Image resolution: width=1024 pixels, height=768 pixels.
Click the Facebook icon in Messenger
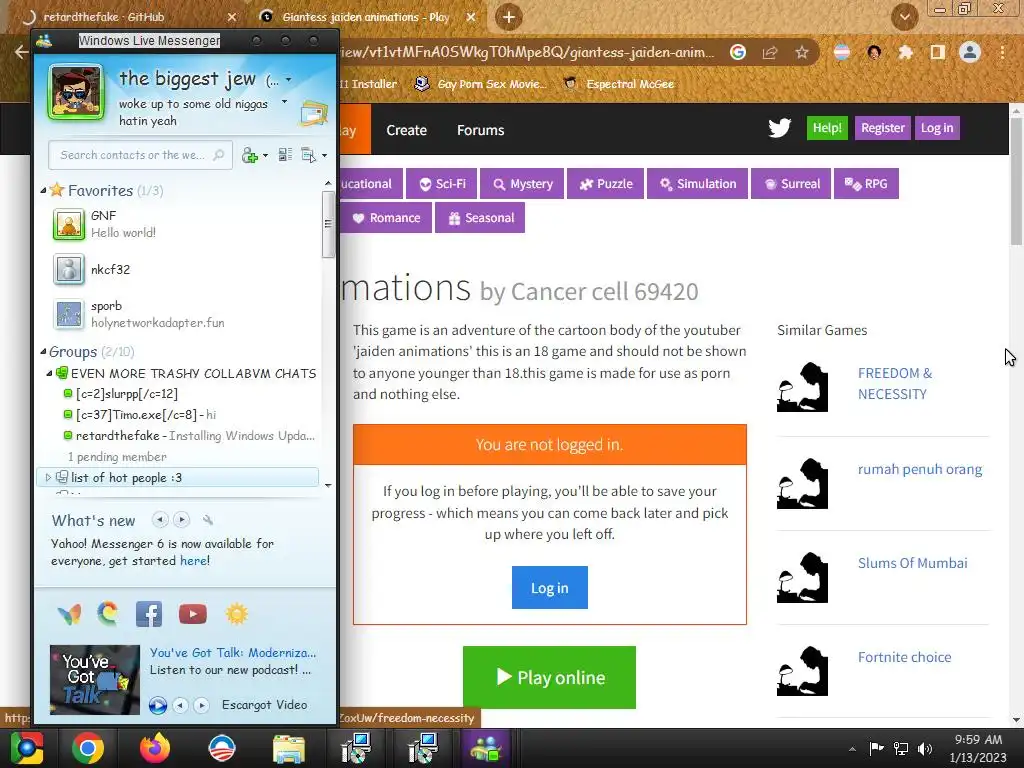tap(149, 615)
